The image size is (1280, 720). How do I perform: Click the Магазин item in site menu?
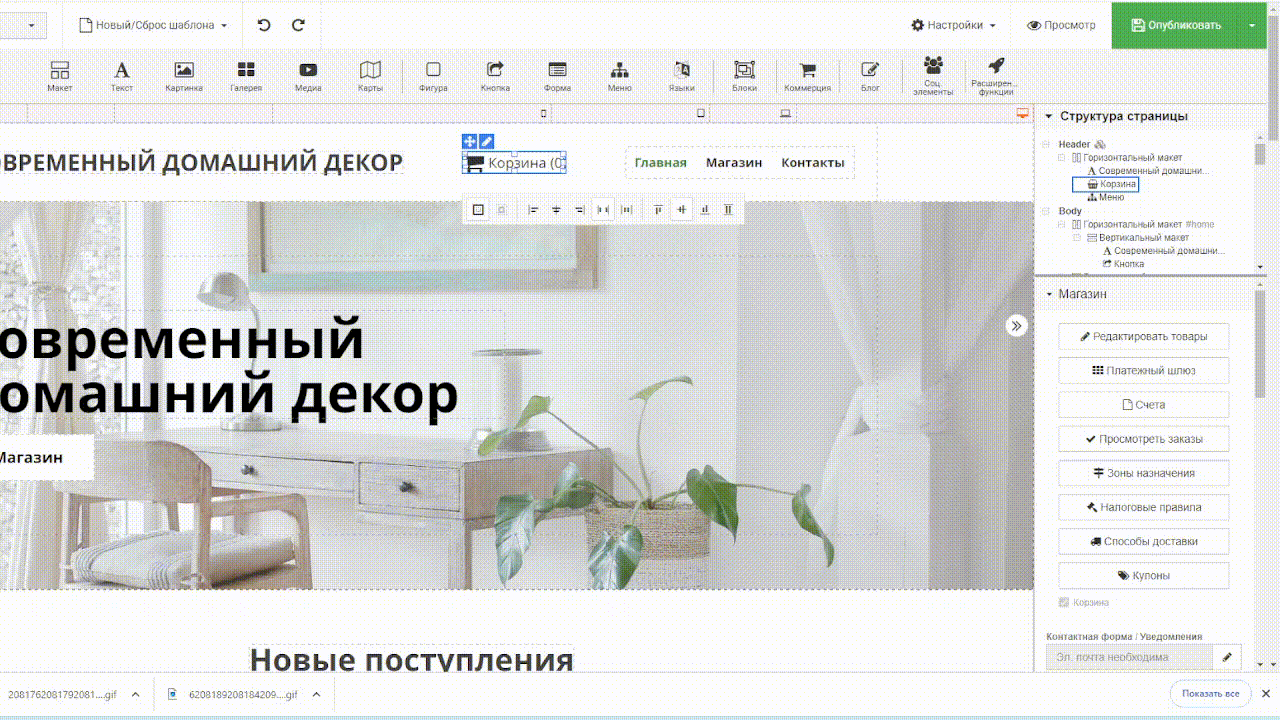(734, 163)
